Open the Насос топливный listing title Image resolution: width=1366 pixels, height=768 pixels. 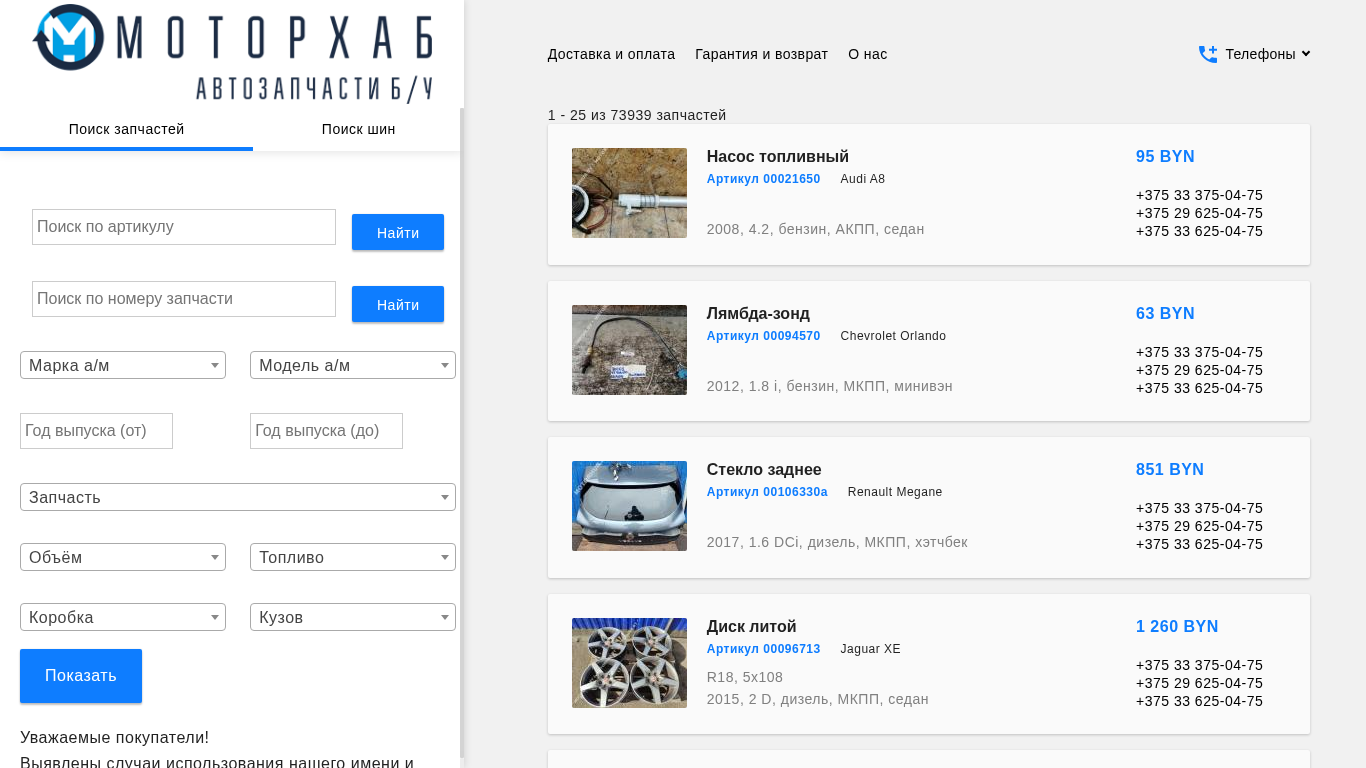click(x=778, y=156)
